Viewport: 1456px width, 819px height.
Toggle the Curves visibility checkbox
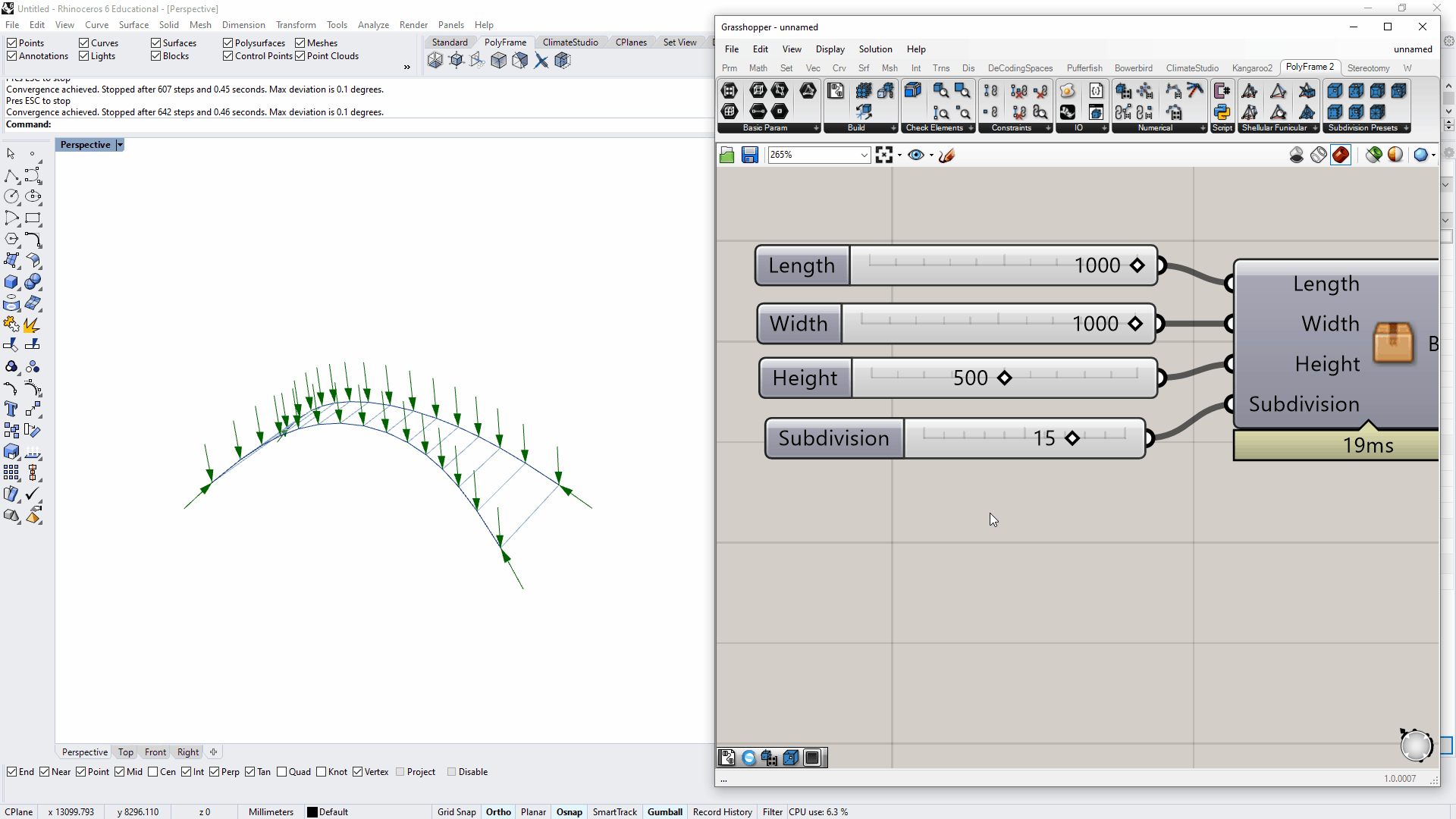point(84,43)
